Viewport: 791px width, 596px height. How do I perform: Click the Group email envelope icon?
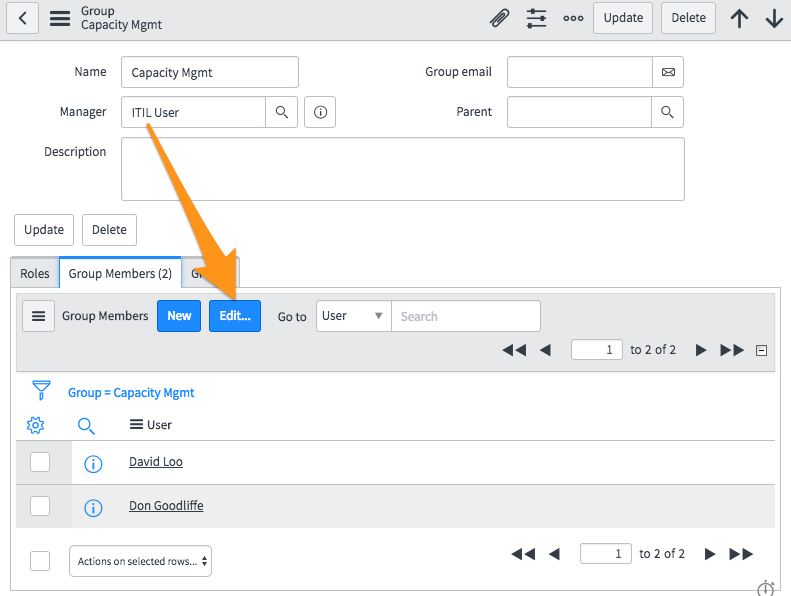668,72
